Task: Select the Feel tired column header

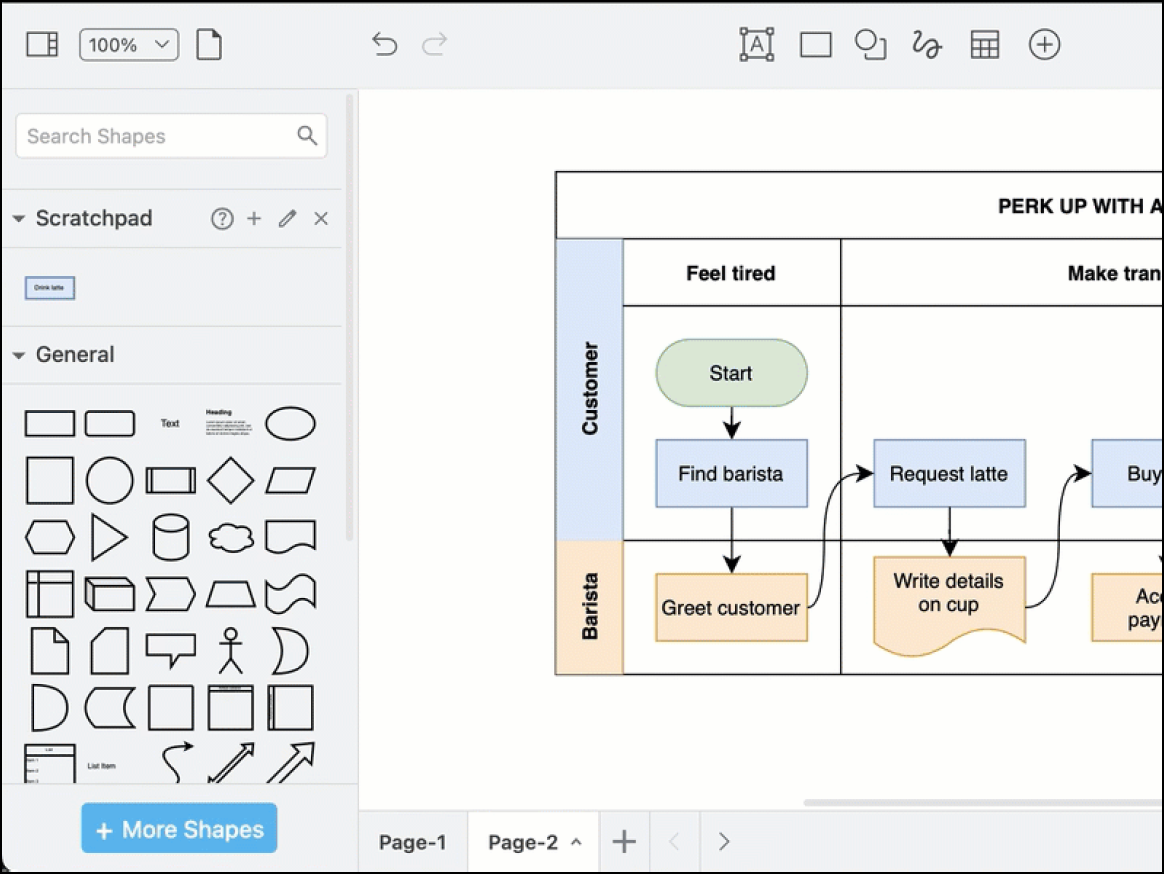Action: click(x=731, y=273)
